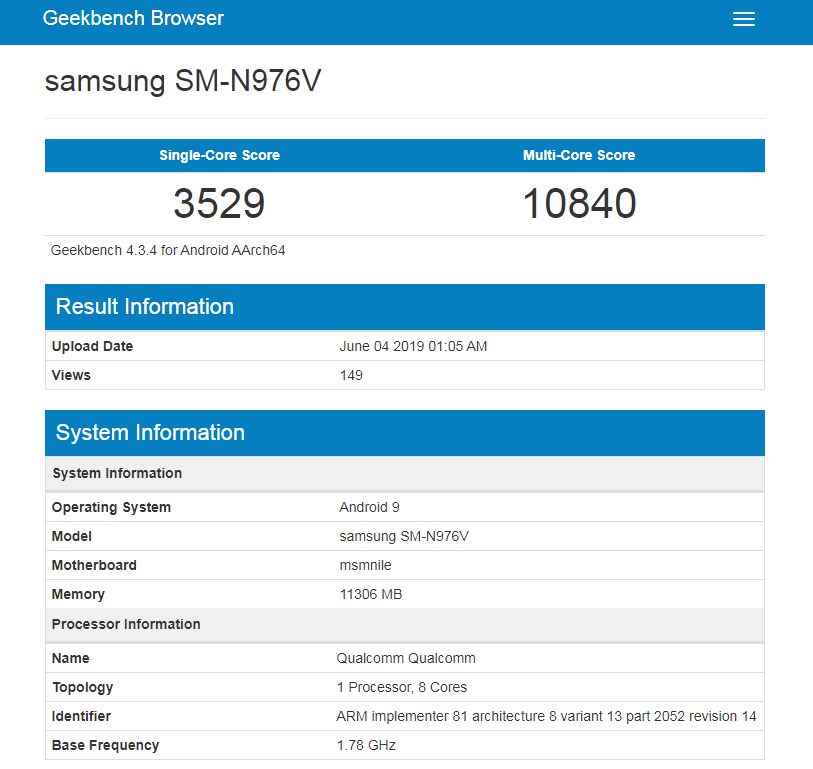Image resolution: width=813 pixels, height=769 pixels.
Task: Select the Operating System label
Action: 111,507
